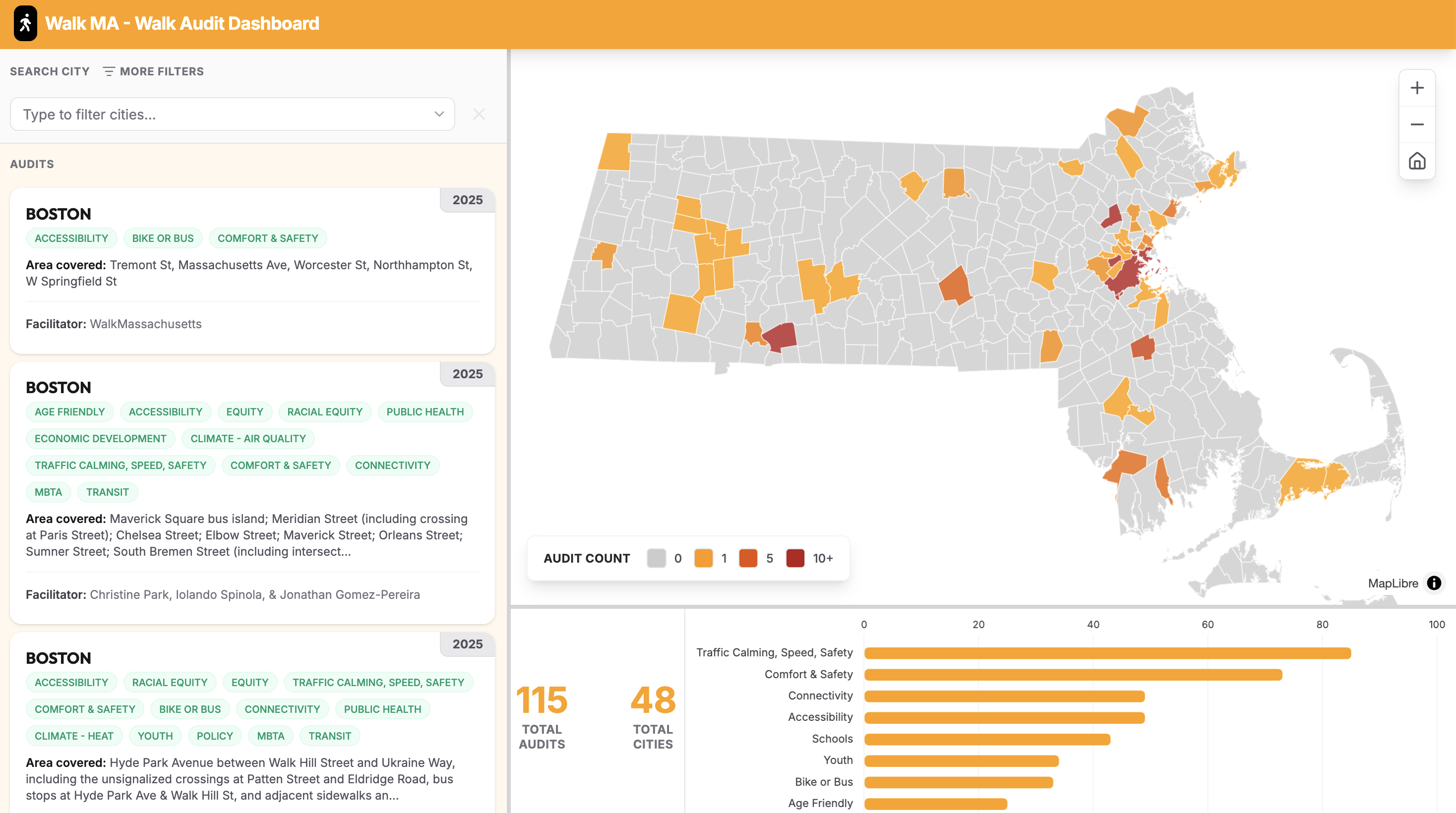1456x813 pixels.
Task: Click the MapLibre link in the map corner
Action: [1393, 583]
